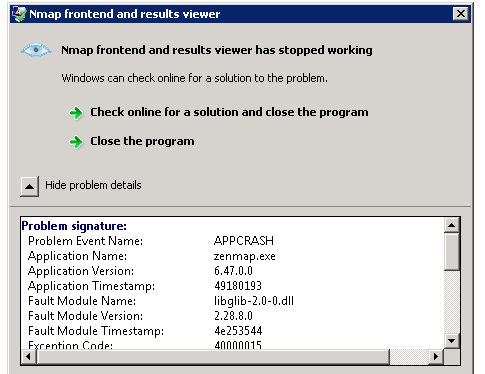Close the crash dialog window
This screenshot has height=374, width=485.
click(x=461, y=14)
